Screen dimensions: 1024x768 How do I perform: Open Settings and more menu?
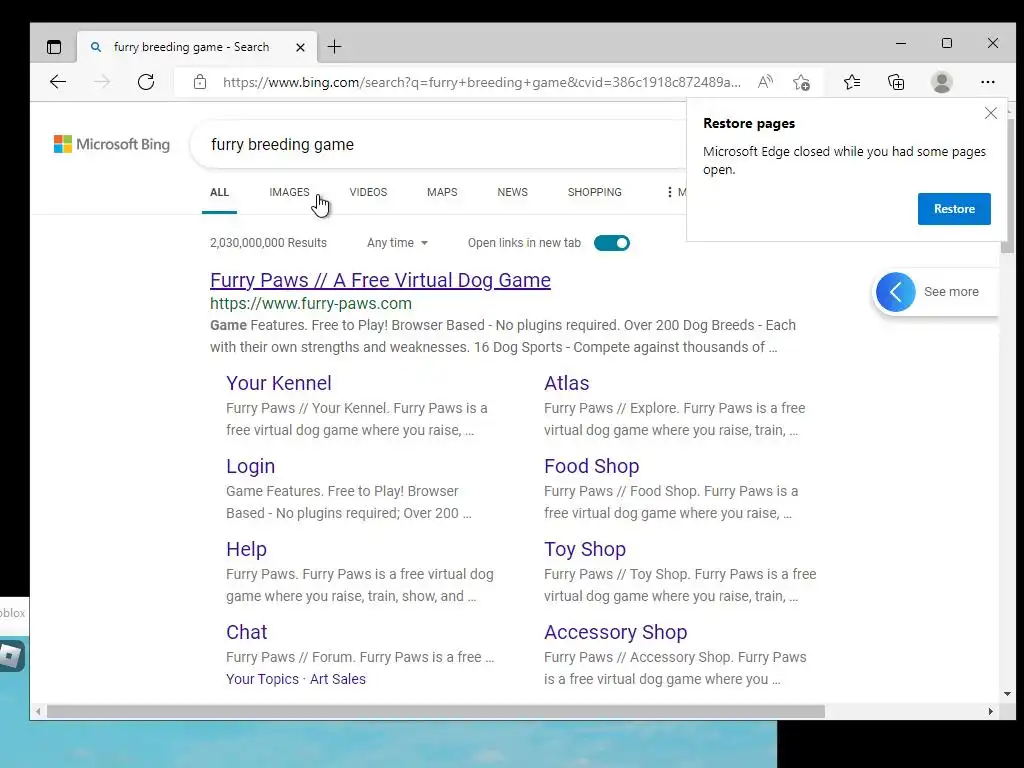987,82
